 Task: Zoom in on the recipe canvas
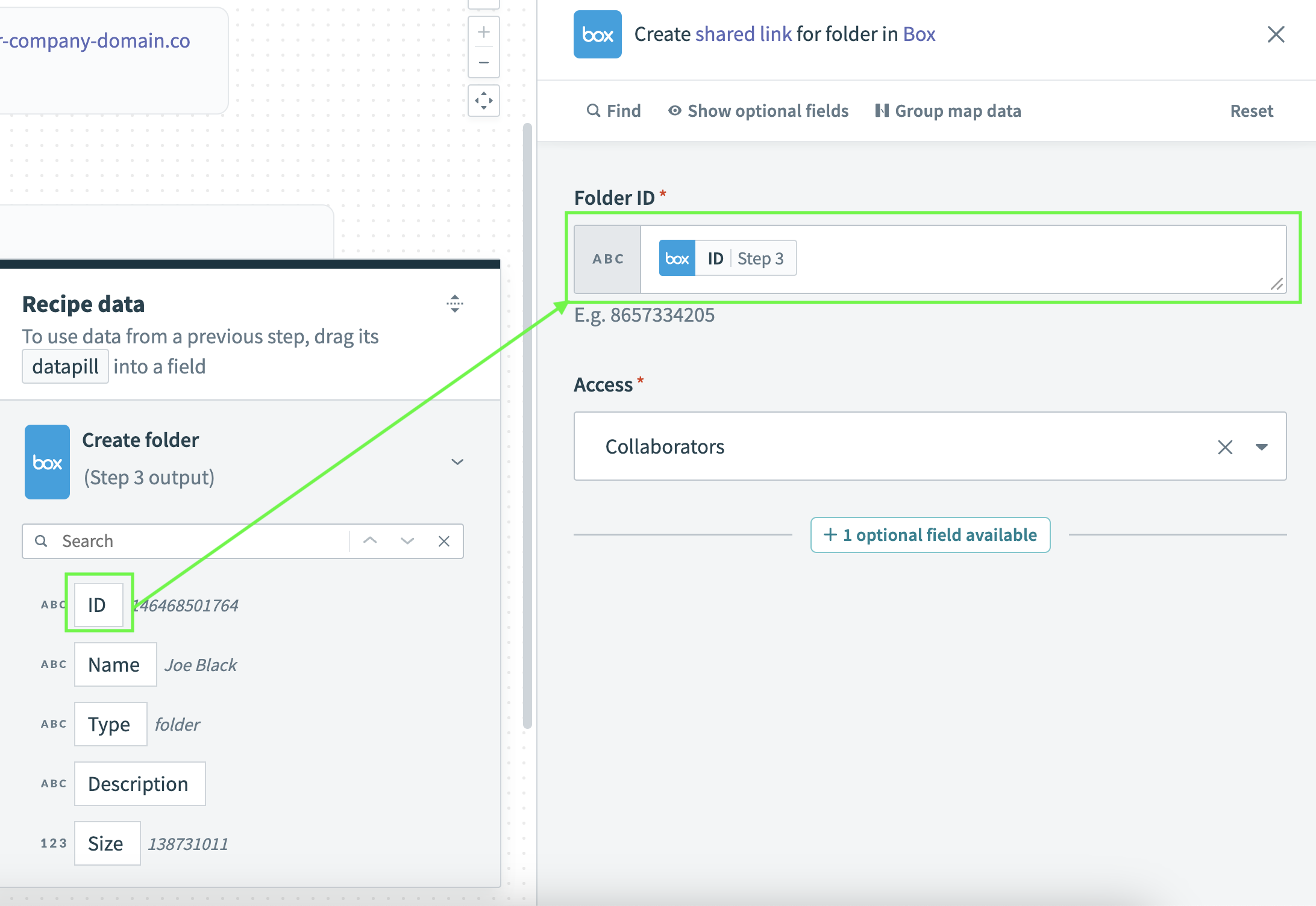pyautogui.click(x=483, y=33)
